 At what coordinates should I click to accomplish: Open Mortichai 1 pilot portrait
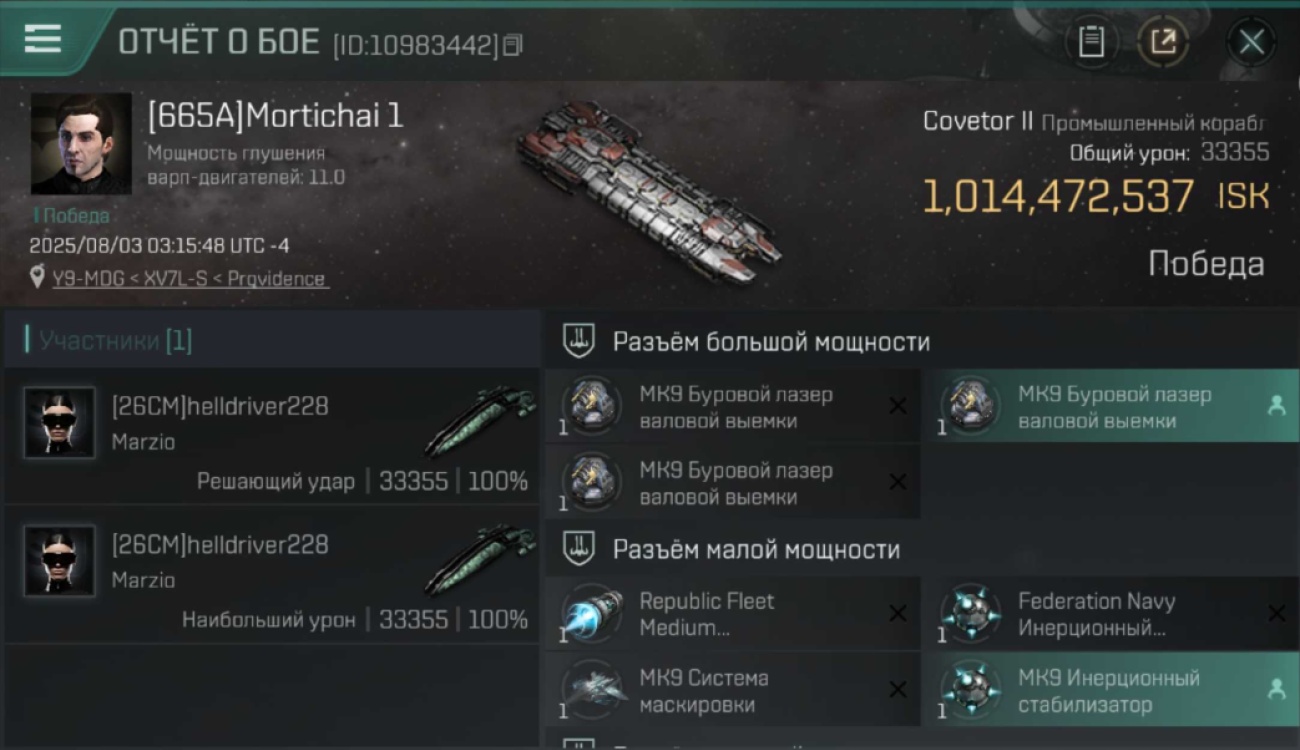point(81,144)
